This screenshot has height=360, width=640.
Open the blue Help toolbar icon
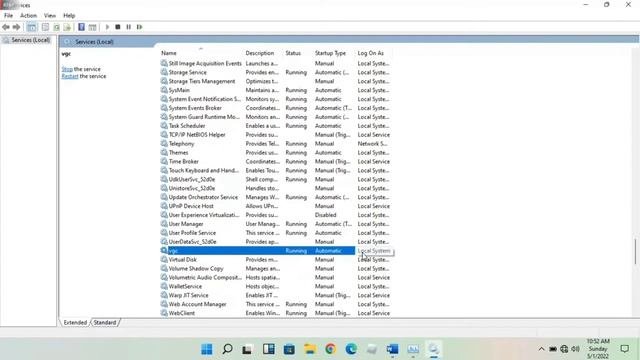(81, 27)
